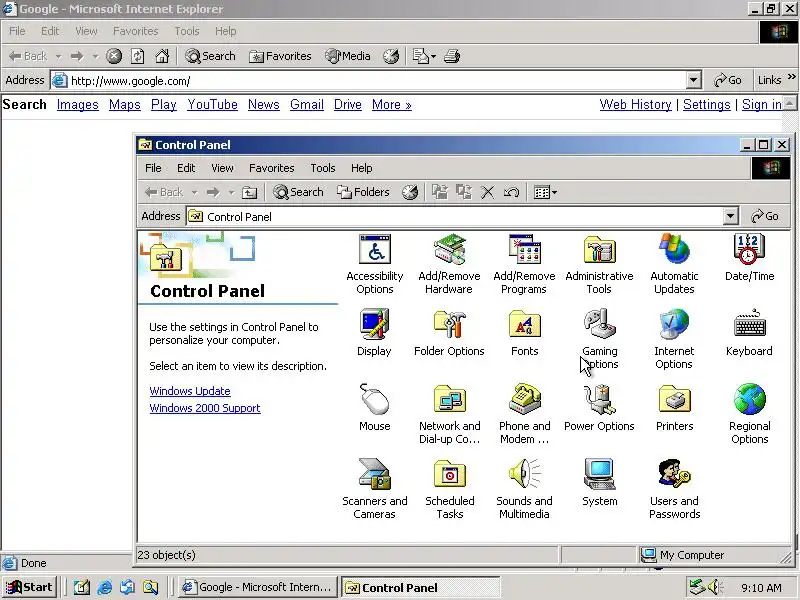Open the Users and Passwords applet

[674, 489]
